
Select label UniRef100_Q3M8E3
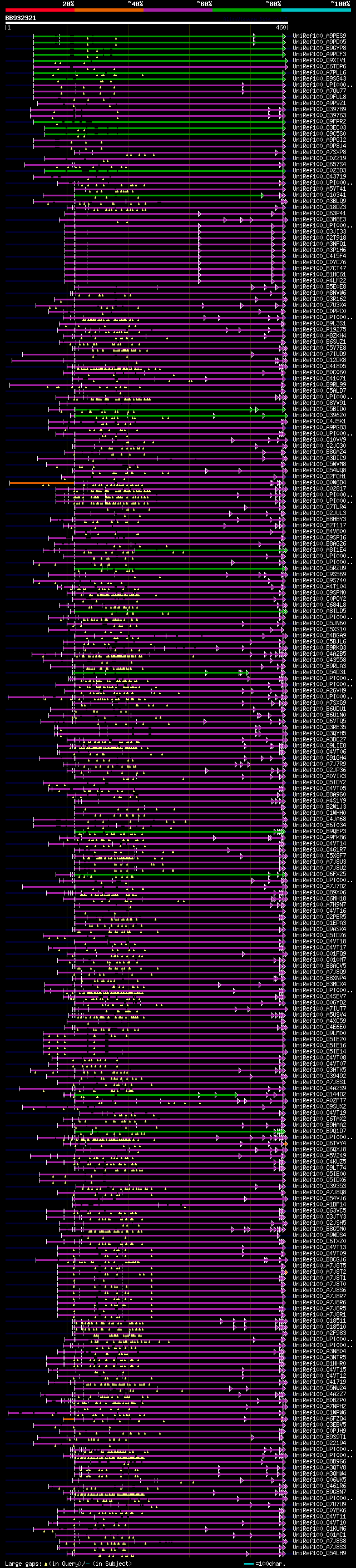coord(319,219)
